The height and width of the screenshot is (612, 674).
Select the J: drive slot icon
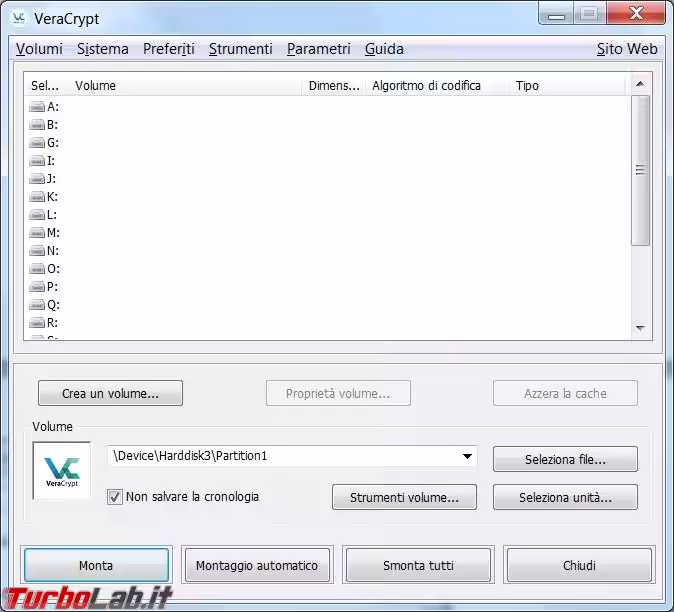[x=37, y=178]
